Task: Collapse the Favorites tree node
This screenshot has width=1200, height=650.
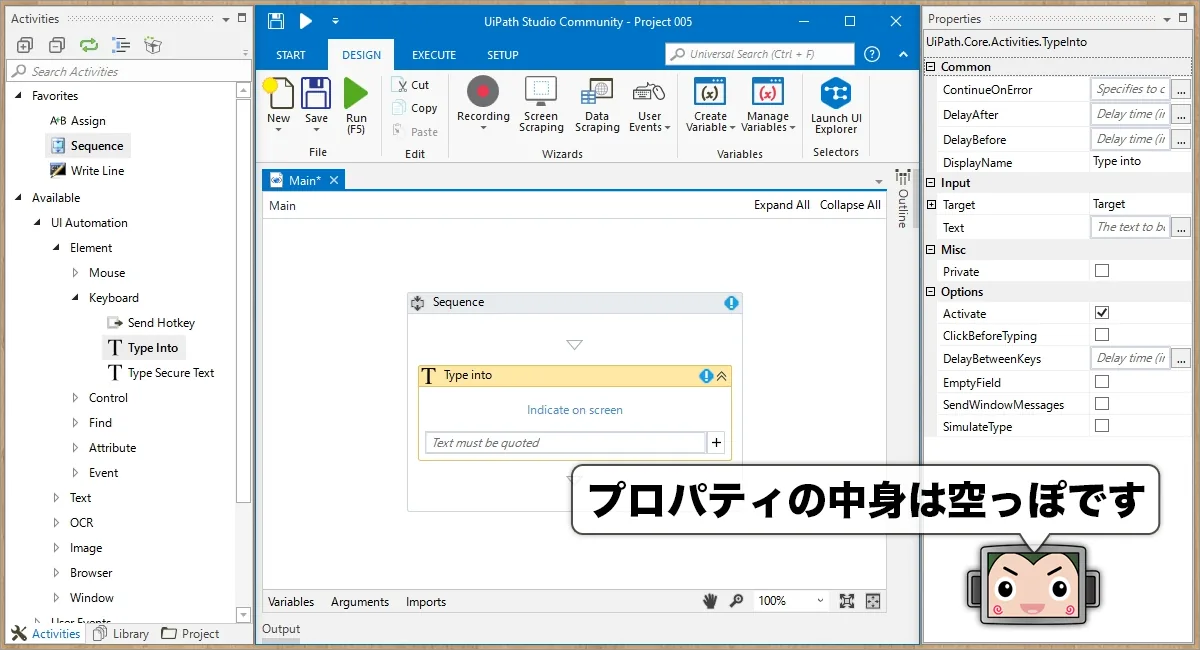Action: click(x=18, y=96)
